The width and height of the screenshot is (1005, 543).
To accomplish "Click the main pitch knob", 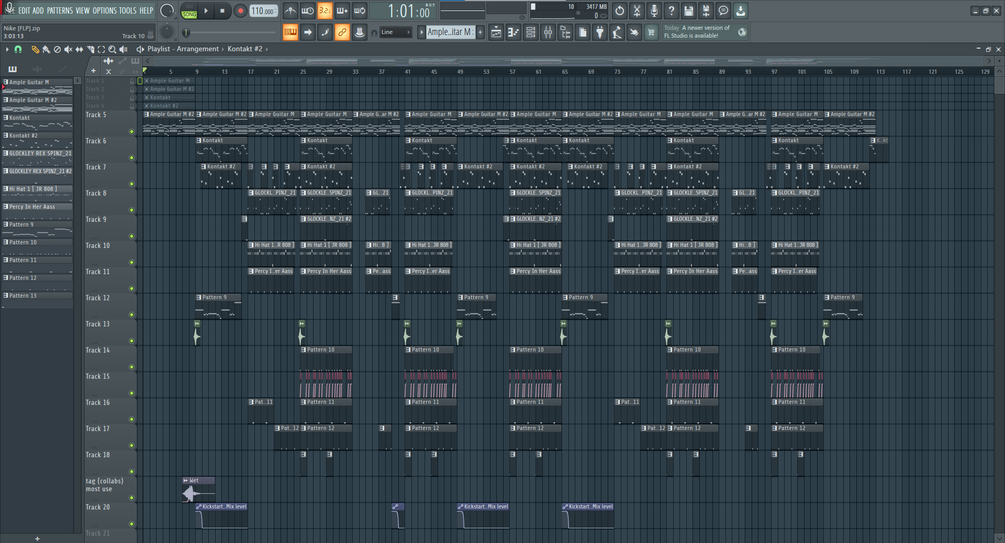I will 167,31.
